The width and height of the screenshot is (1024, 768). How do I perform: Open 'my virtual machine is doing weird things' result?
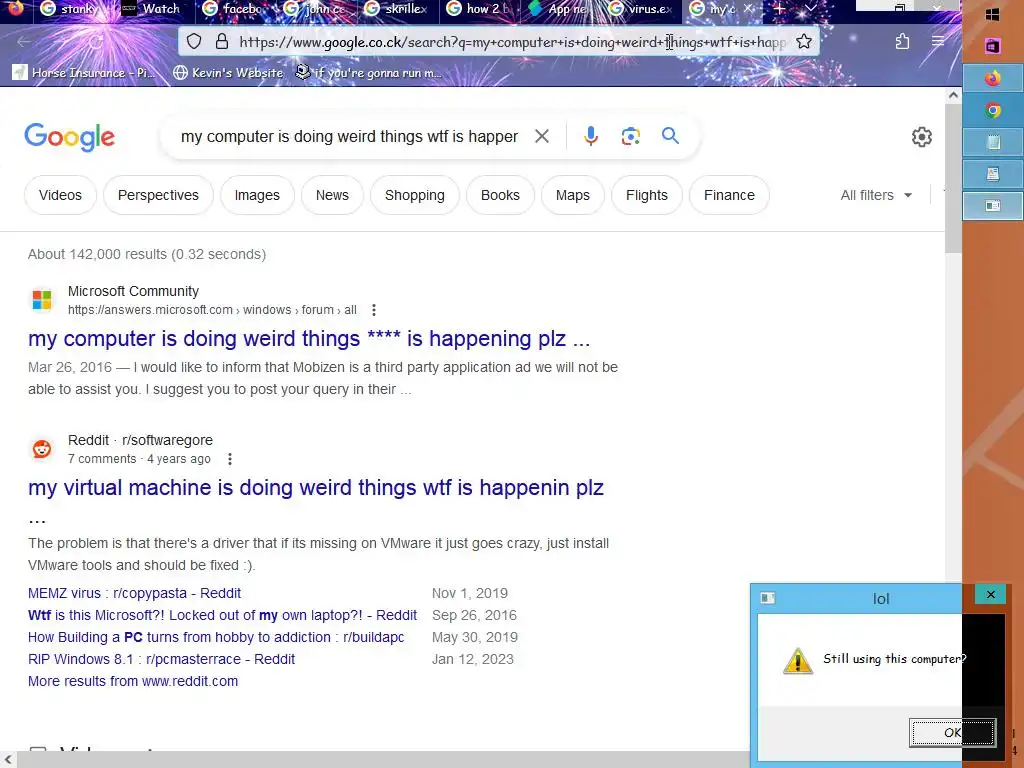(x=315, y=488)
